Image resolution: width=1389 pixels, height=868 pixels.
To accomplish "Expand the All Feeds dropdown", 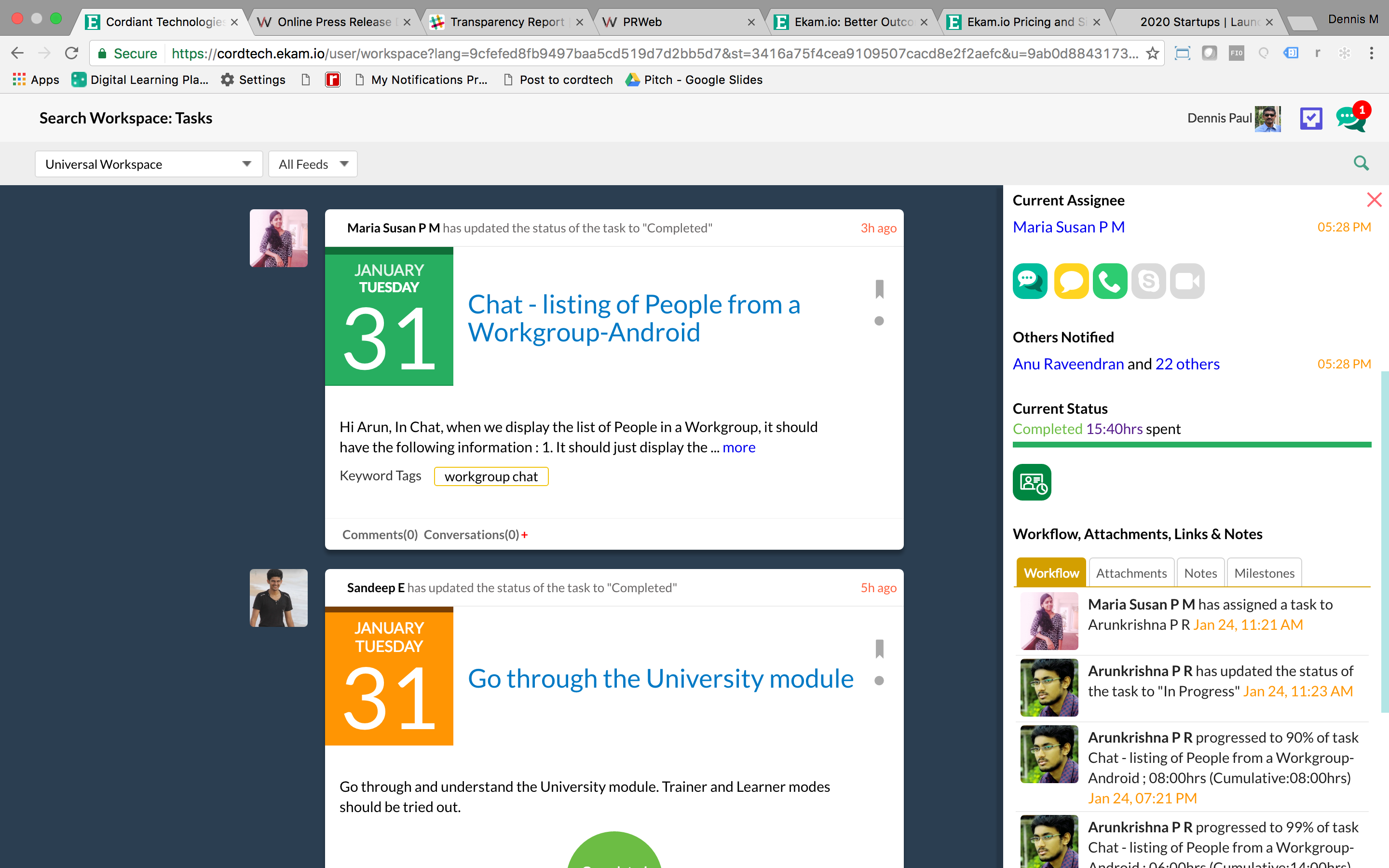I will coord(313,164).
